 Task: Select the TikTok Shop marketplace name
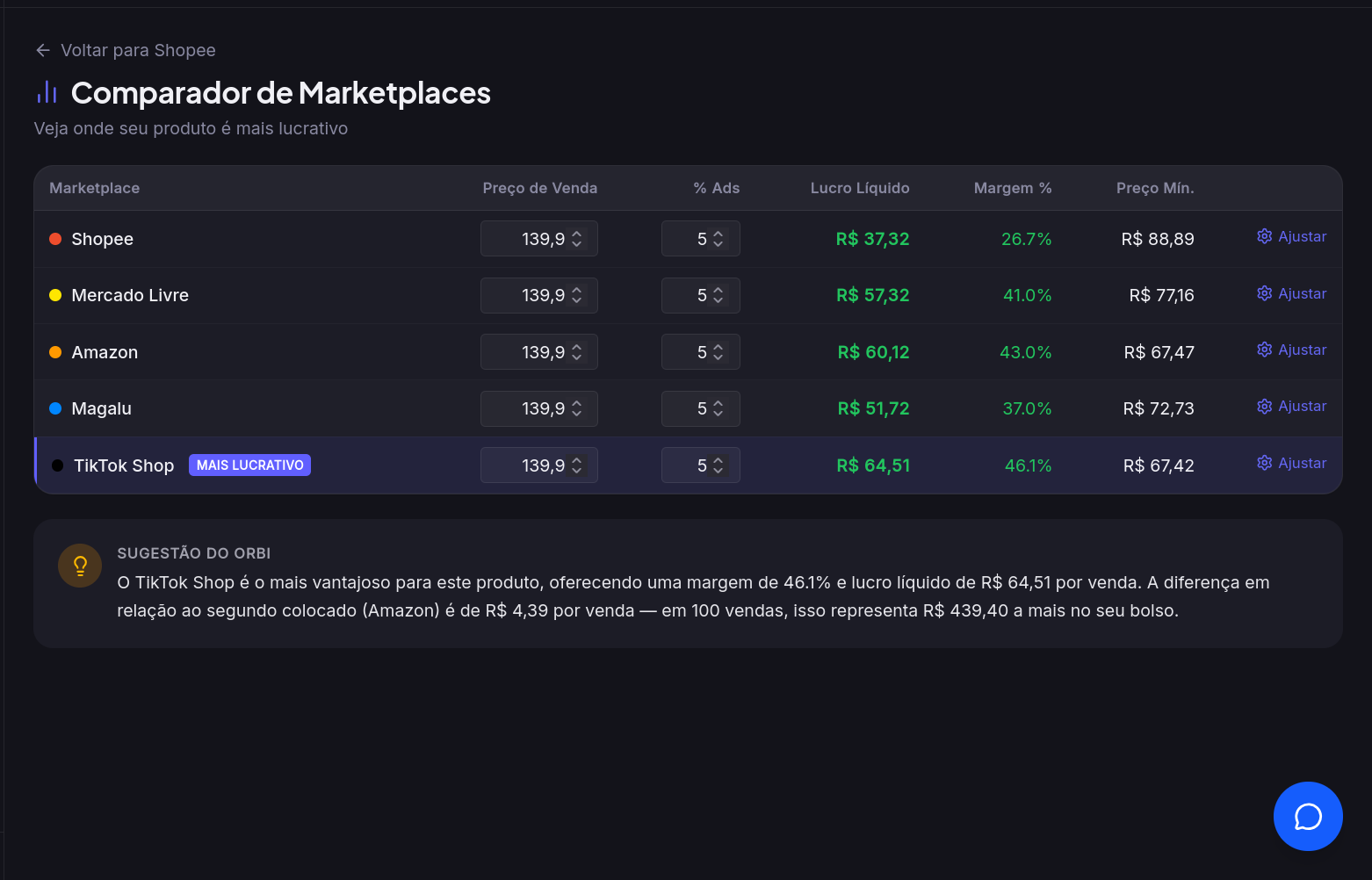point(124,465)
